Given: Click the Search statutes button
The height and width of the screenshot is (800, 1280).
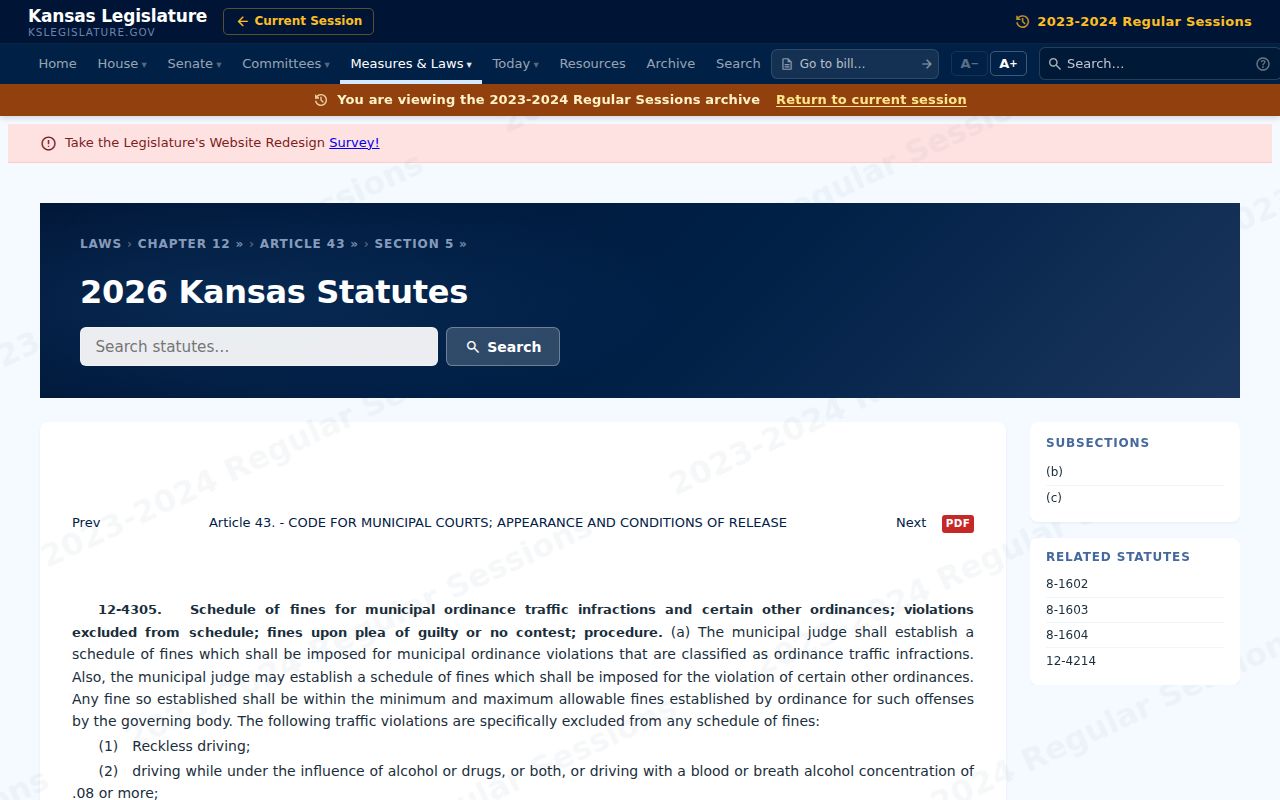Looking at the screenshot, I should pos(503,347).
